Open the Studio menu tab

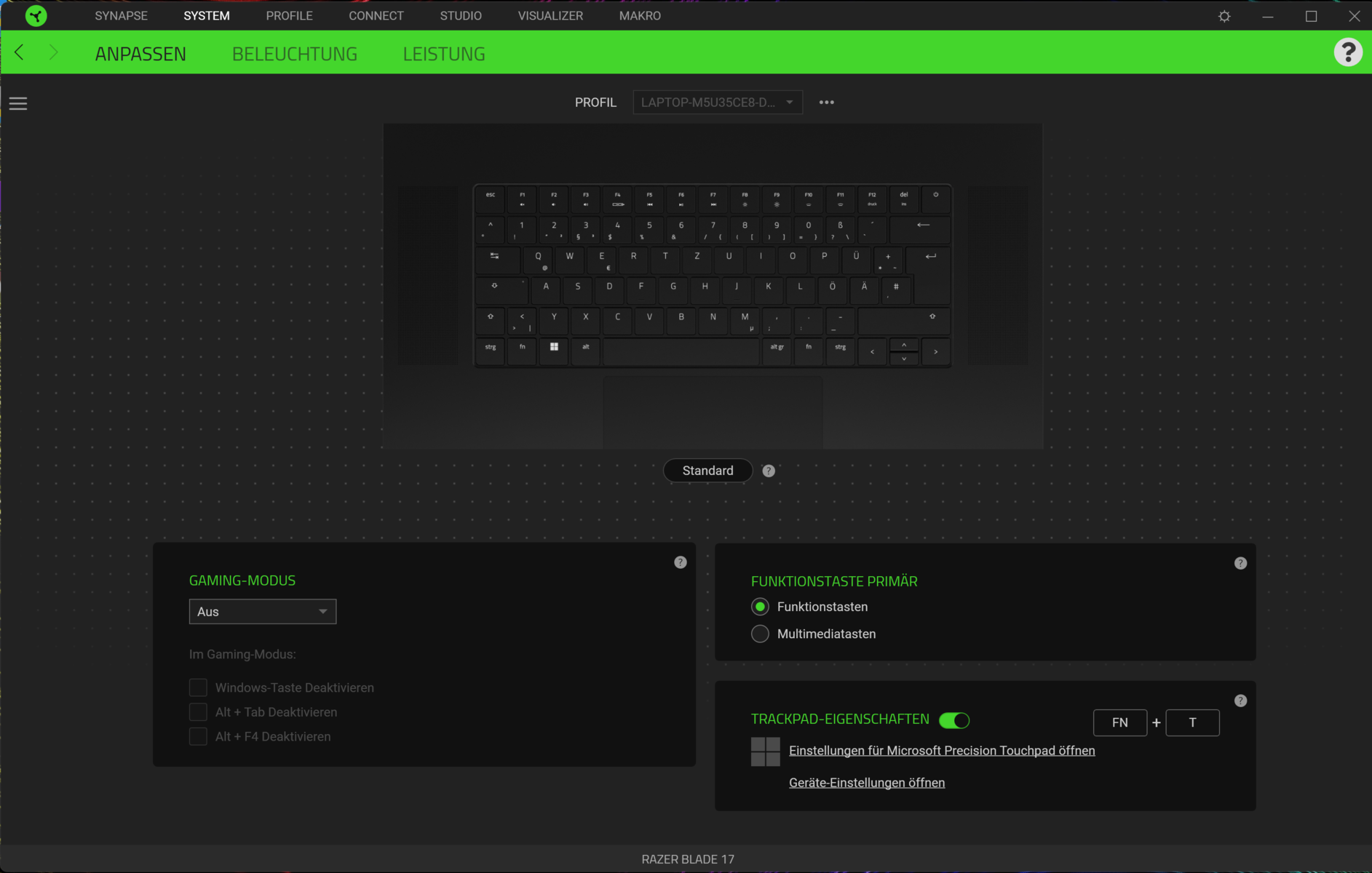(x=460, y=16)
